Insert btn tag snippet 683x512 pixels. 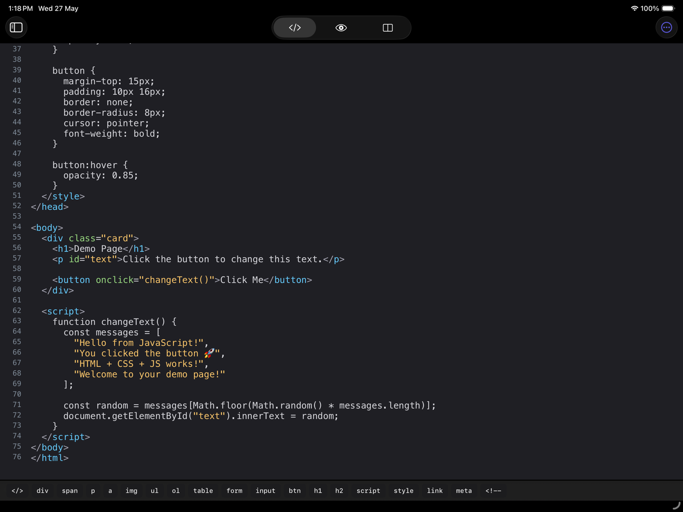pyautogui.click(x=294, y=491)
